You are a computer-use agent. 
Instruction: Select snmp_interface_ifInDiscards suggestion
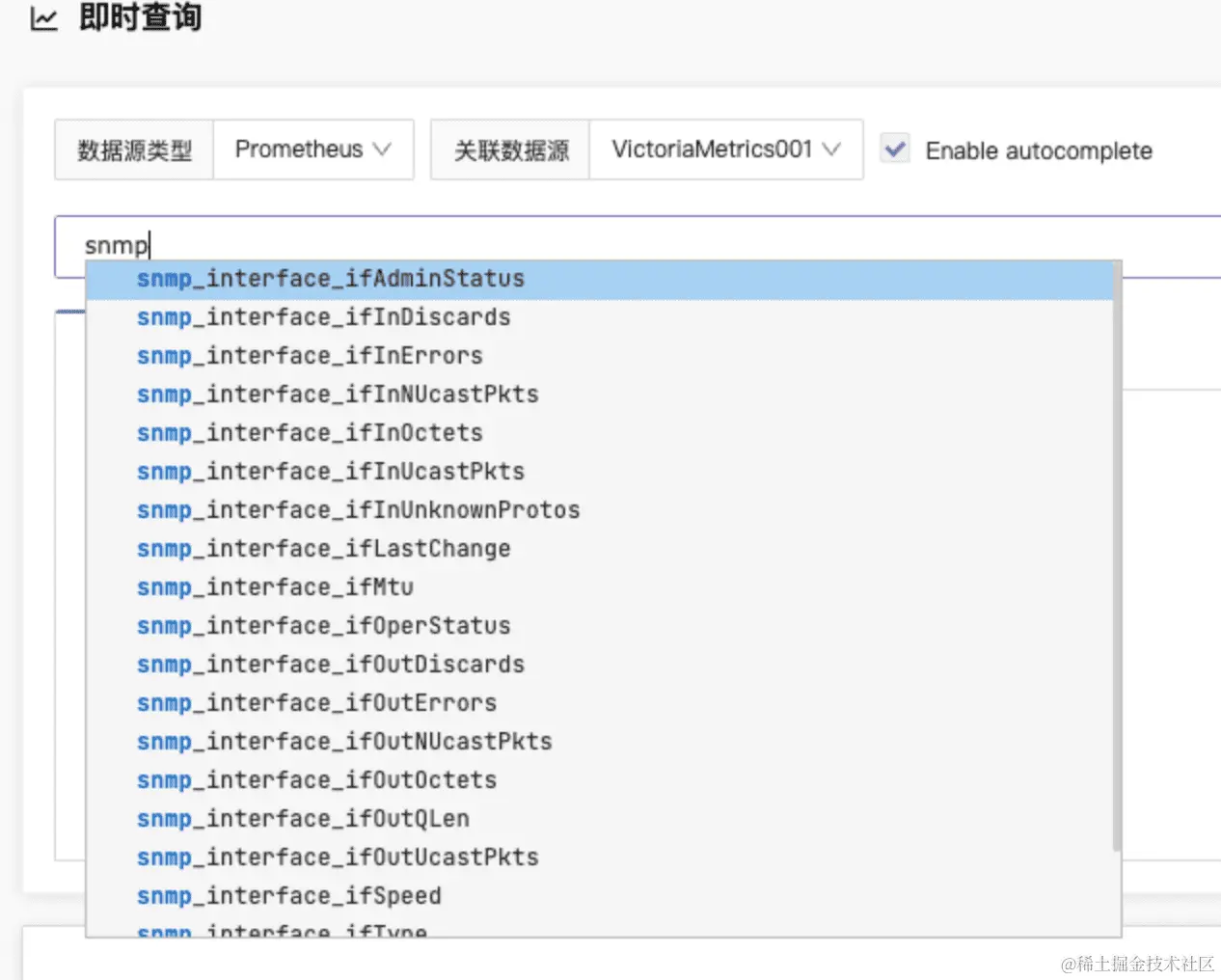click(x=599, y=317)
